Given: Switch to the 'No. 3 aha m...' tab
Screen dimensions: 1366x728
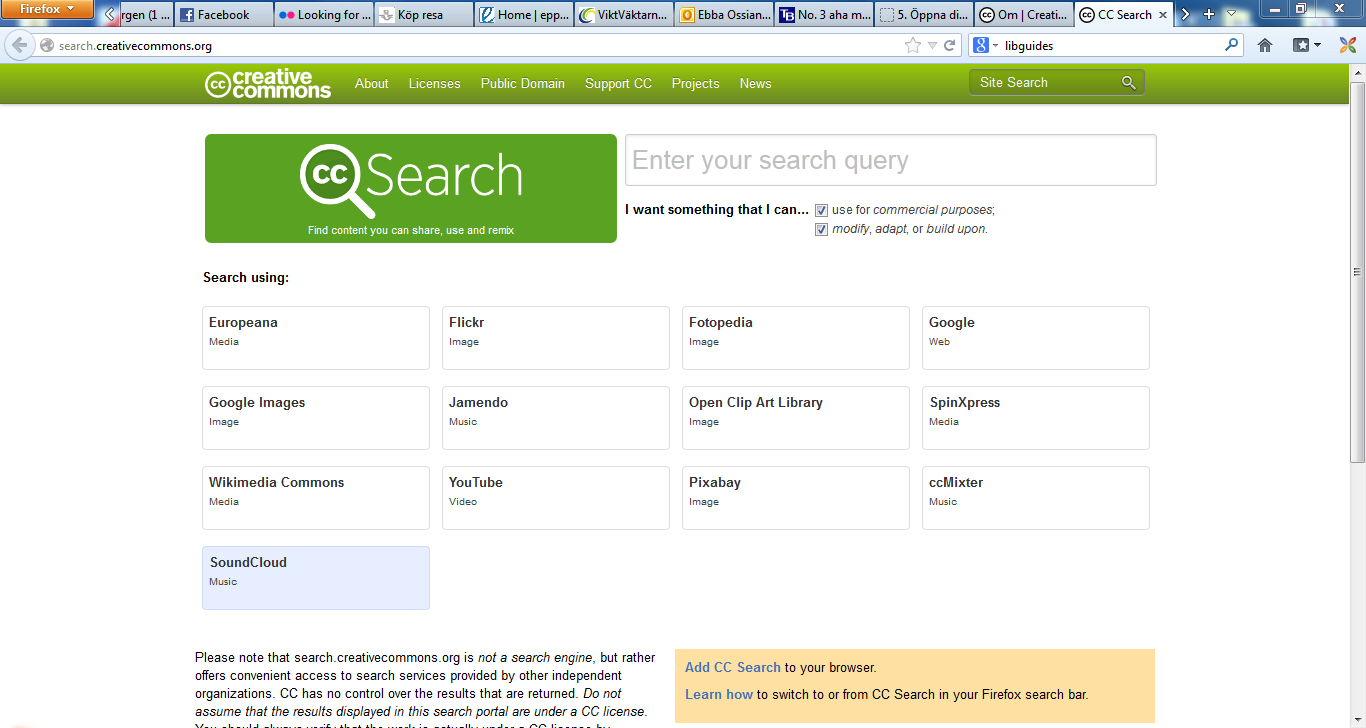Looking at the screenshot, I should [x=824, y=15].
